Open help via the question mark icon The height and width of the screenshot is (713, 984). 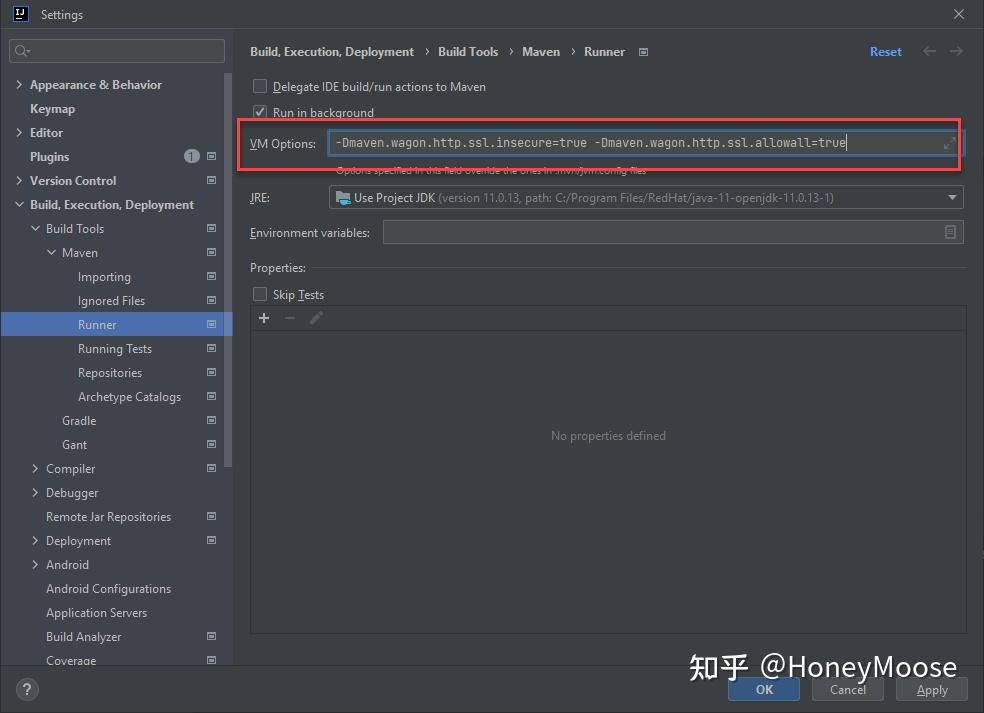[26, 690]
